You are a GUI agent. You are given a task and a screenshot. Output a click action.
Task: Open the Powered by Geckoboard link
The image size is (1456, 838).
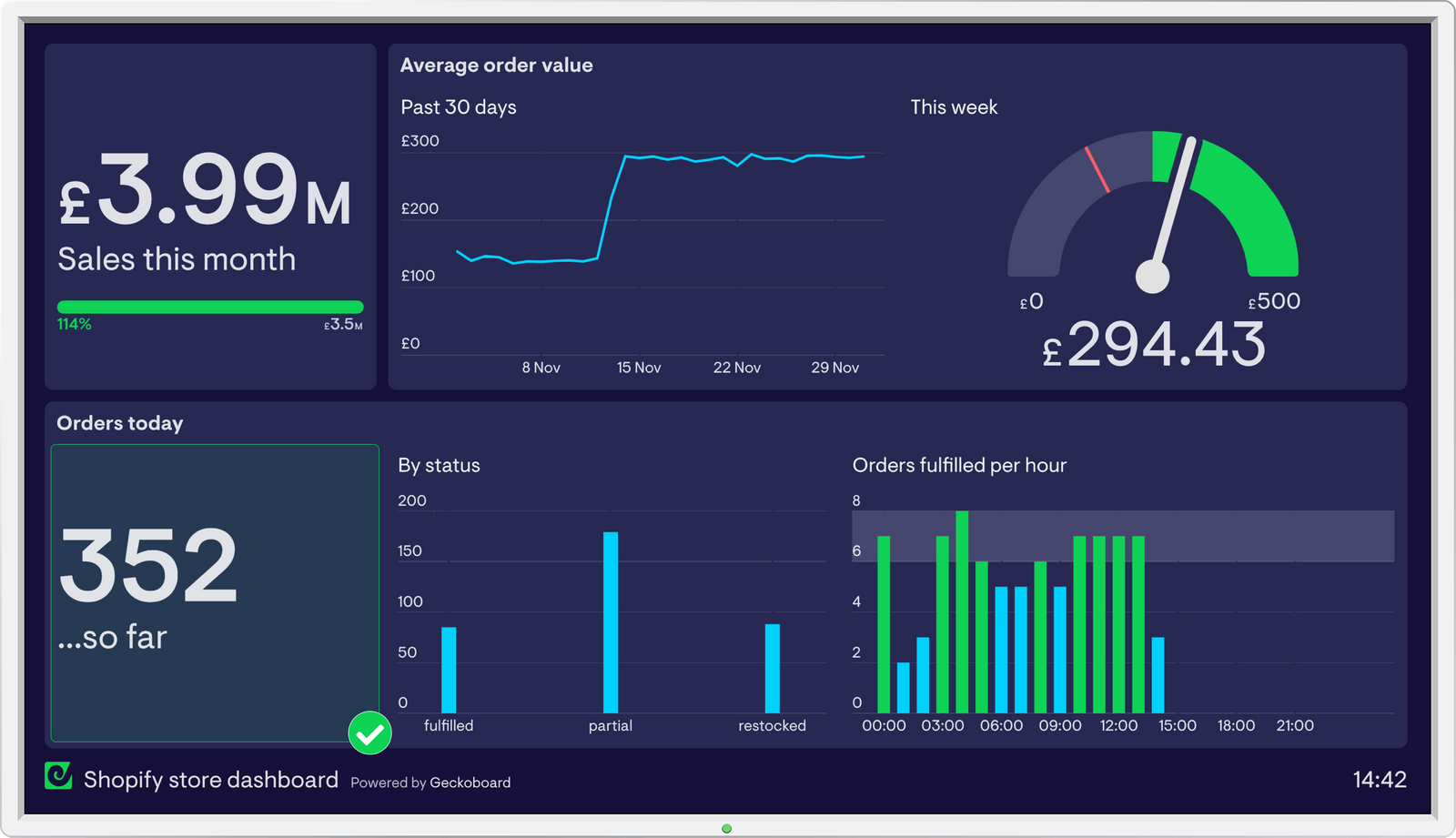click(430, 782)
